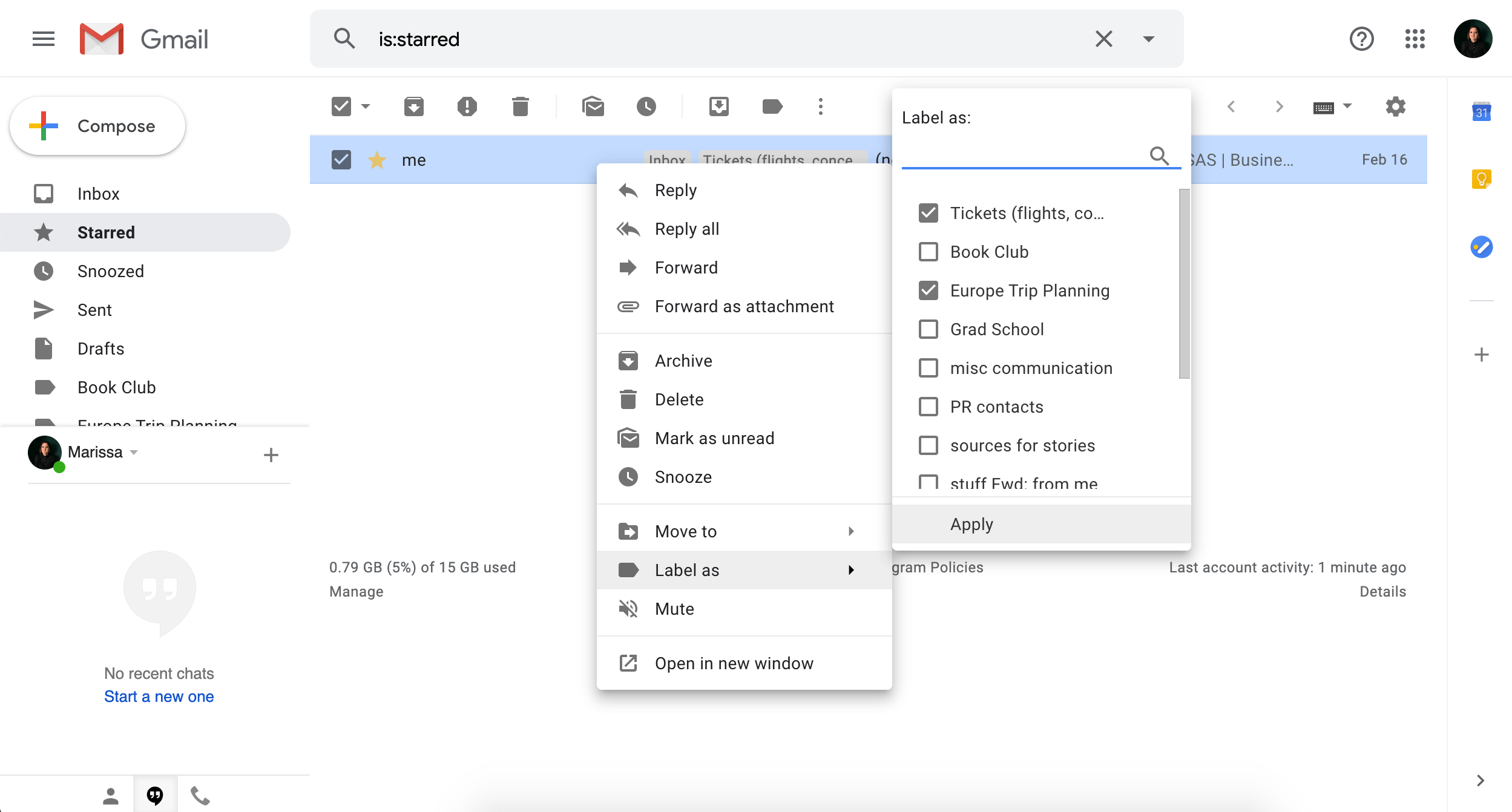Viewport: 1512px width, 812px height.
Task: Expand the search options dropdown arrow
Action: tap(1148, 39)
